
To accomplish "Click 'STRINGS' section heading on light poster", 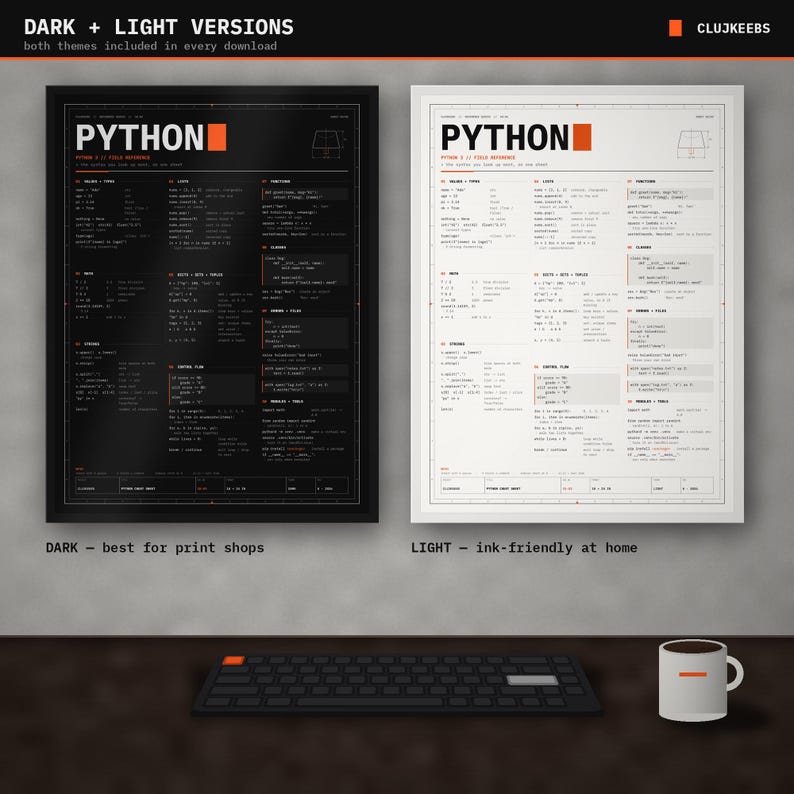I will [457, 344].
